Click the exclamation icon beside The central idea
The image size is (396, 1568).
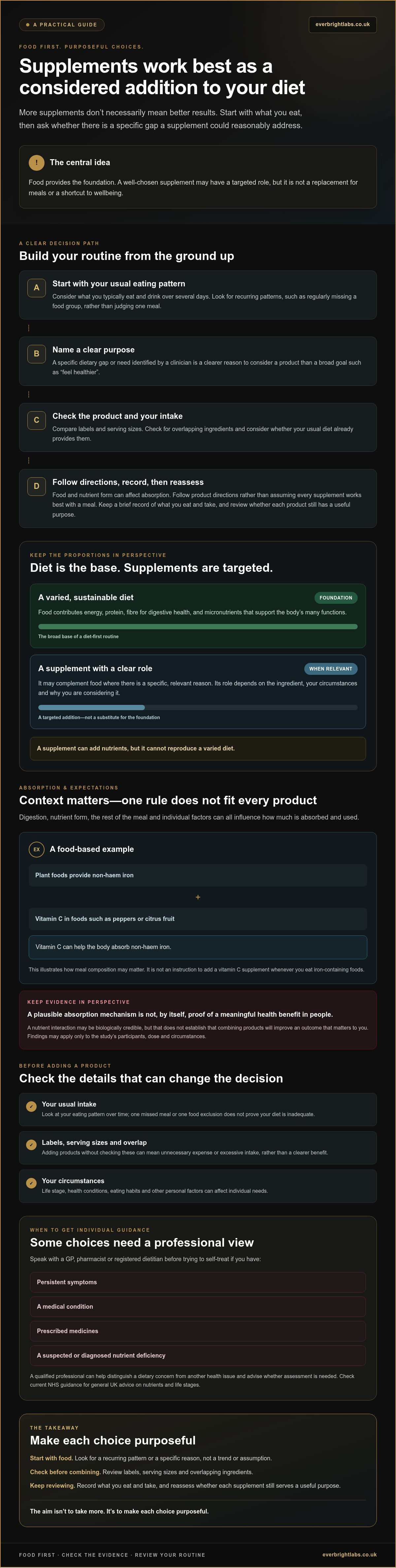[37, 163]
